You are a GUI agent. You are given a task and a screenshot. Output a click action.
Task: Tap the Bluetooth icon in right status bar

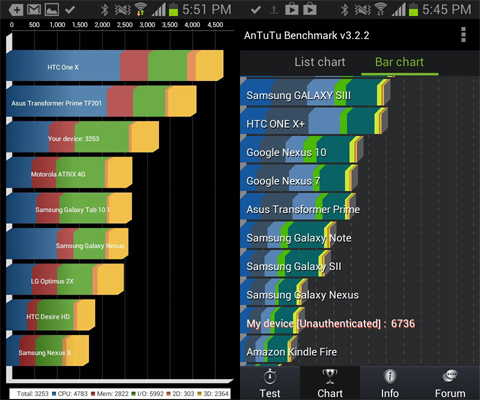(344, 10)
